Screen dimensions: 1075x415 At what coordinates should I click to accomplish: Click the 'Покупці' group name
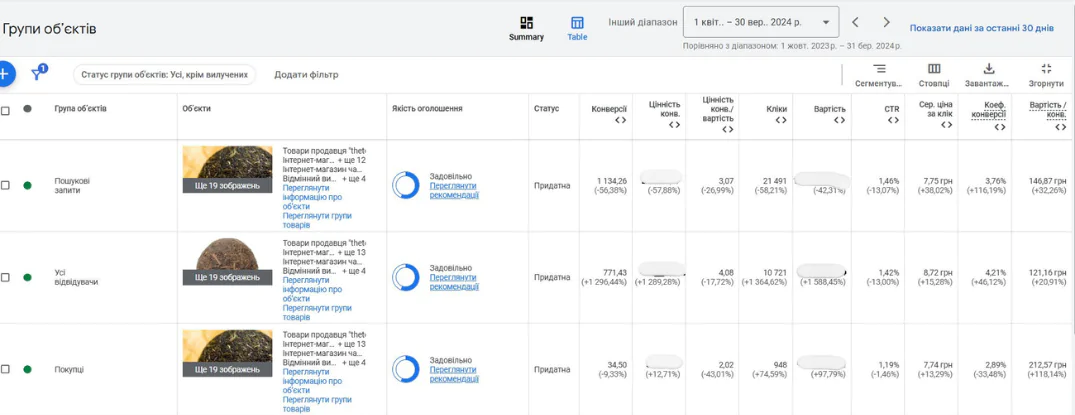[x=69, y=369]
